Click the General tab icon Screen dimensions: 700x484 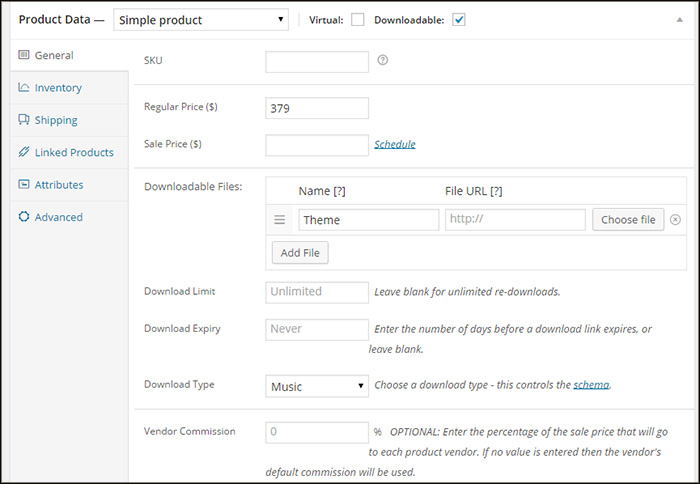(24, 55)
